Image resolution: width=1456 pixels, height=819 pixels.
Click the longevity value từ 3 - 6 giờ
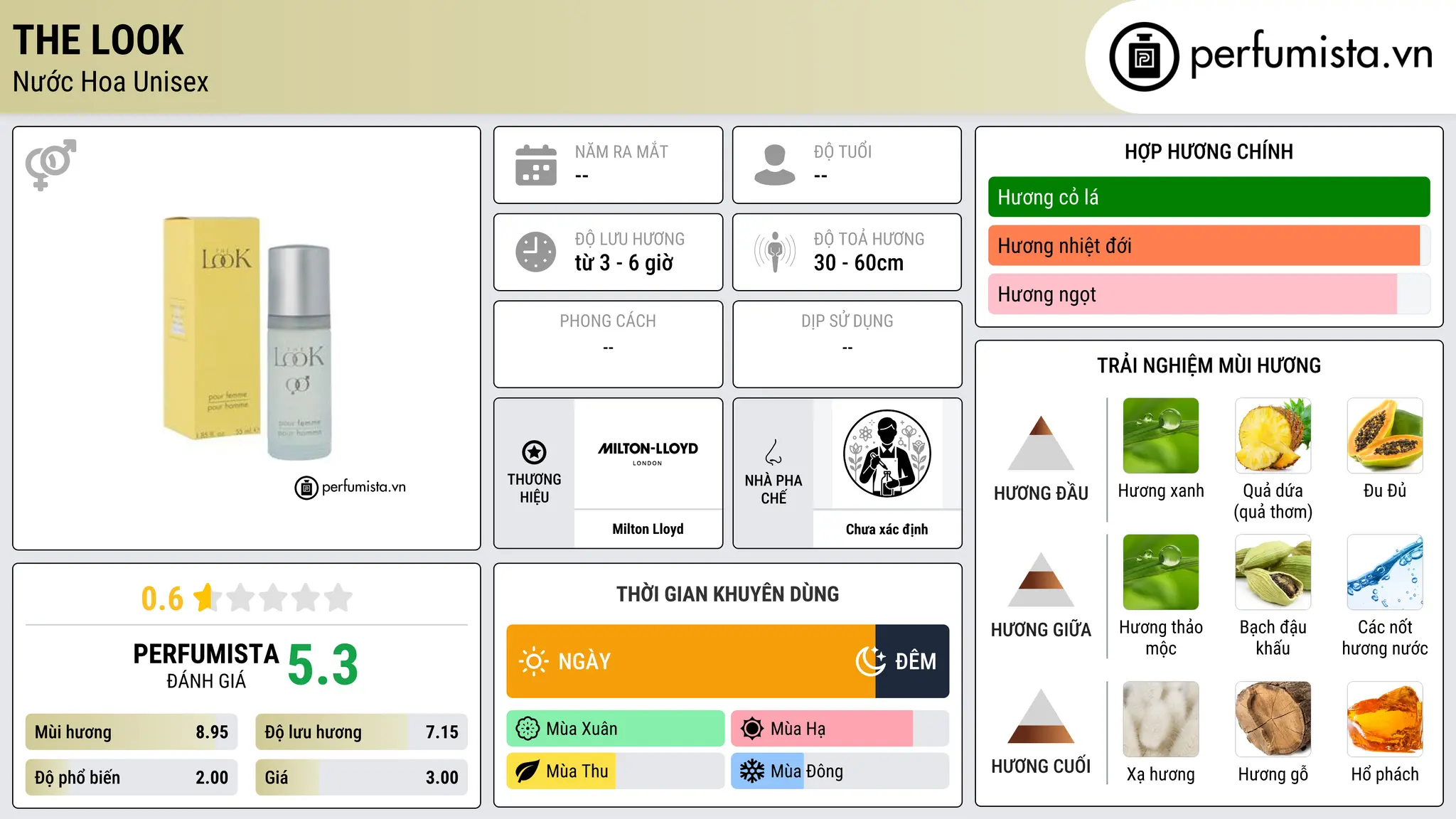[624, 263]
